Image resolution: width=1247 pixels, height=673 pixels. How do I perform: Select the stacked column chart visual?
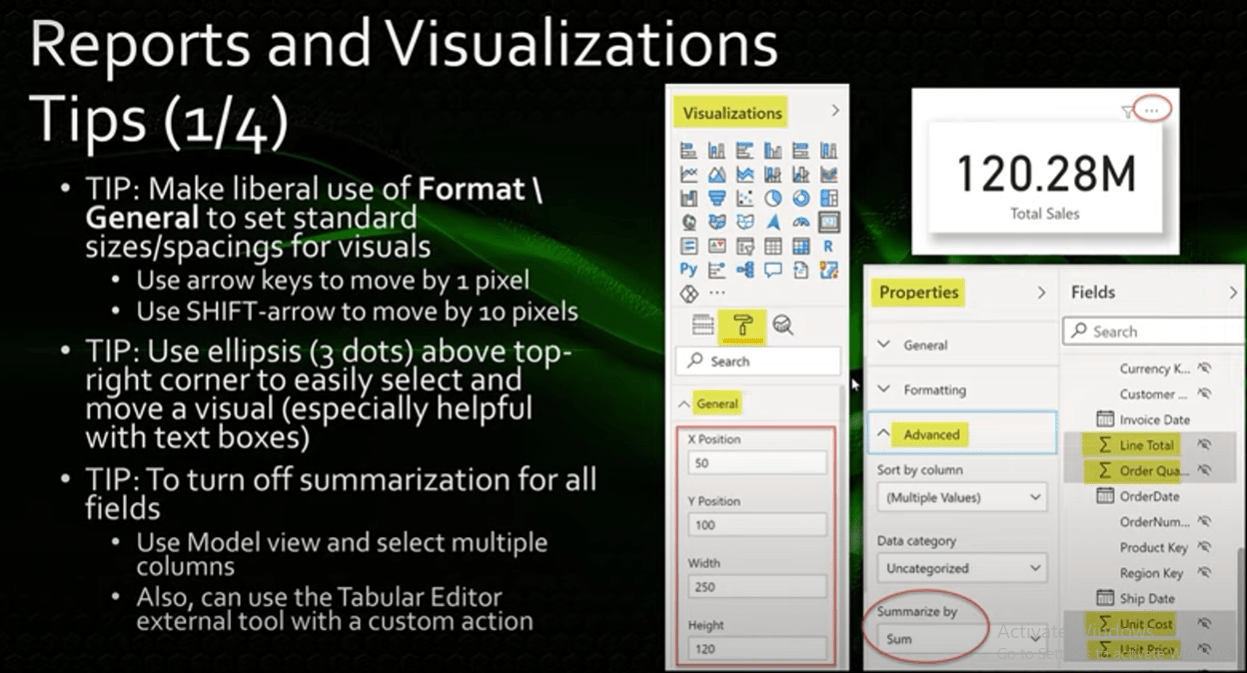717,151
